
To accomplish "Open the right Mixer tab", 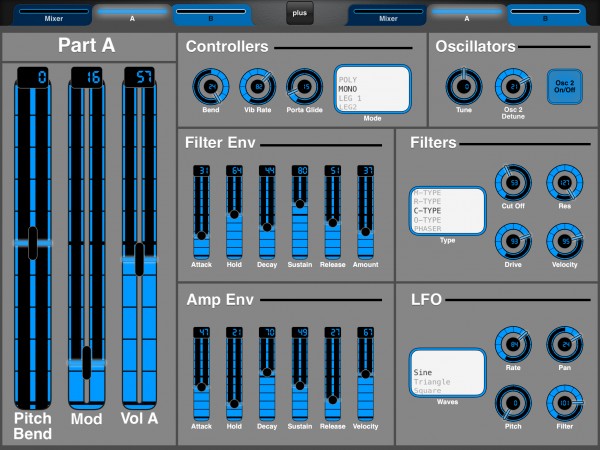I will 388,16.
